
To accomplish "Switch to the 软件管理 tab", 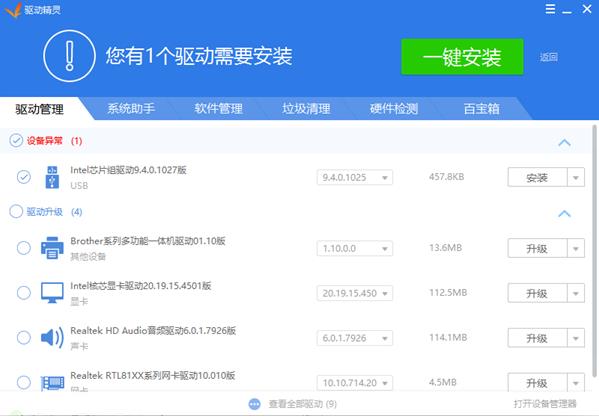I will point(218,109).
